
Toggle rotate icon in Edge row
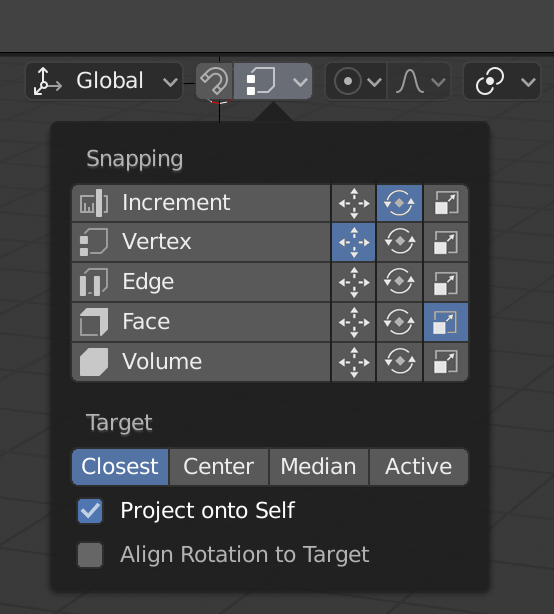pos(399,282)
